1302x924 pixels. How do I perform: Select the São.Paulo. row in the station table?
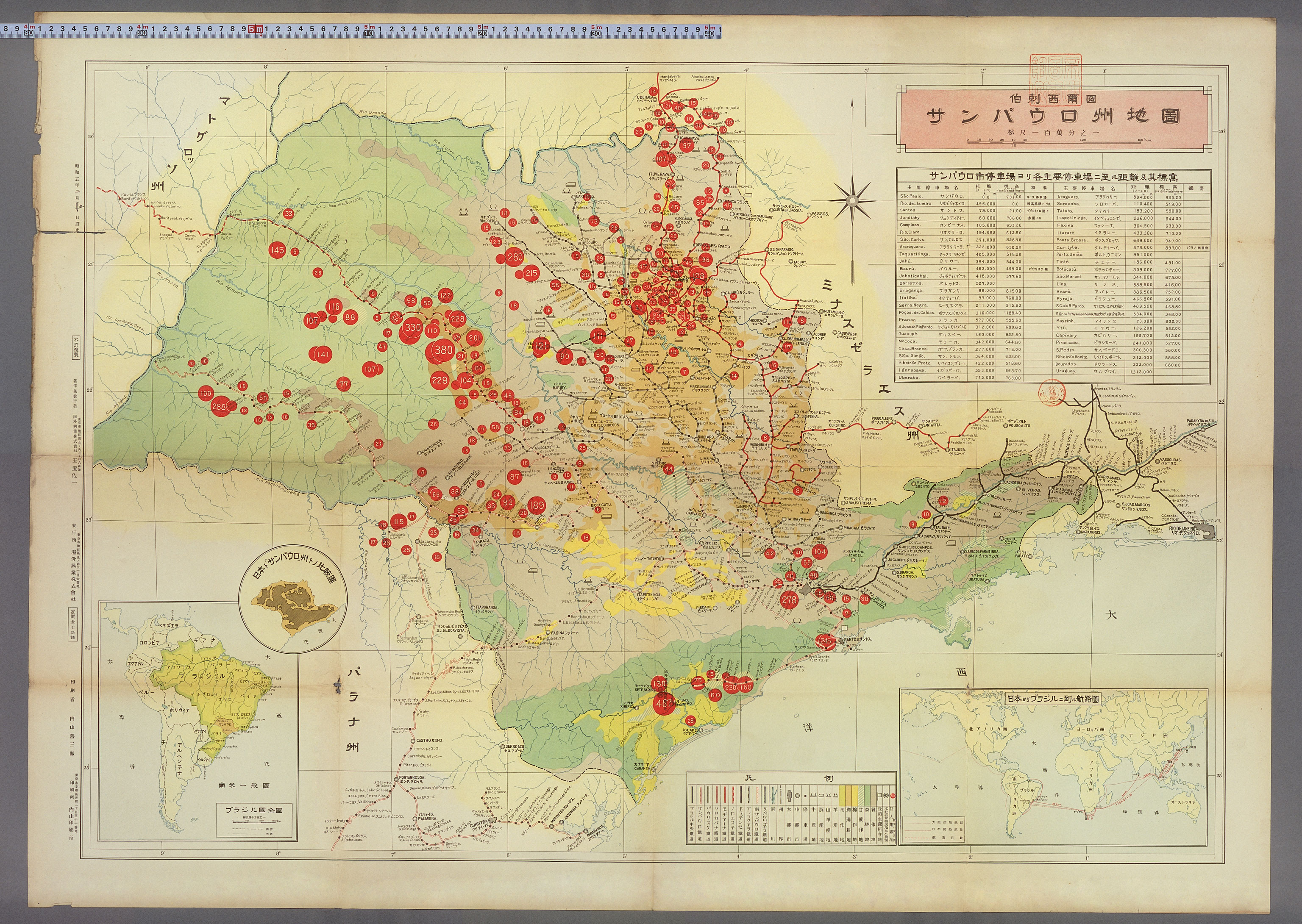pyautogui.click(x=974, y=196)
